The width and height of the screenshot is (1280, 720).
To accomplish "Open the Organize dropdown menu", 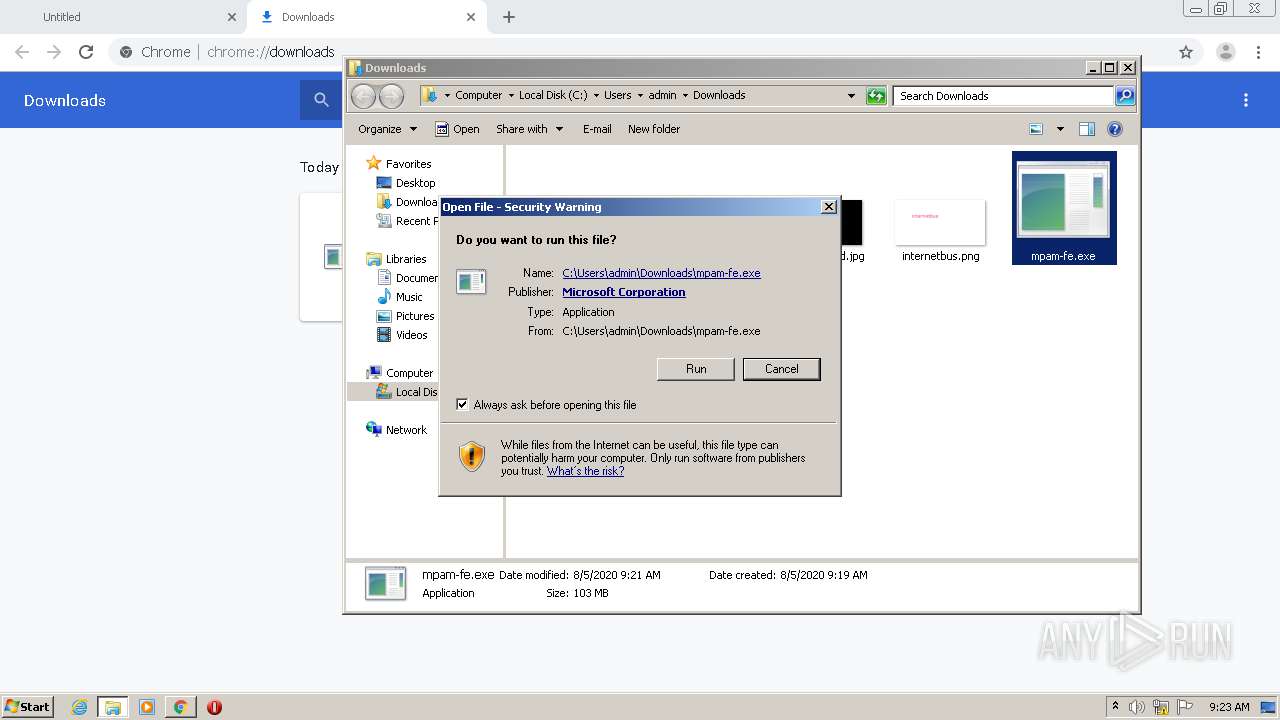I will tap(387, 129).
